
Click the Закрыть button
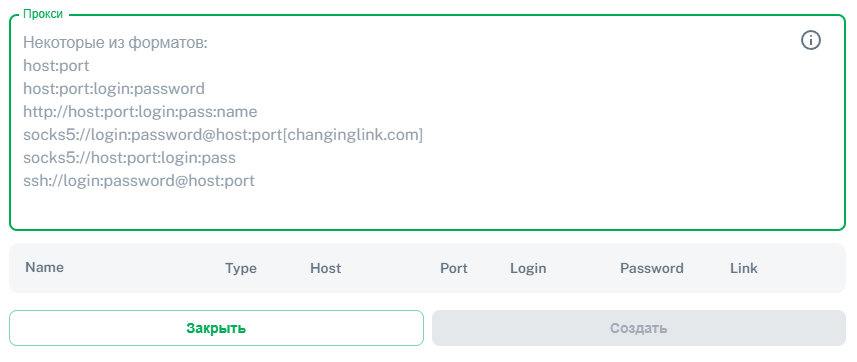coord(216,328)
